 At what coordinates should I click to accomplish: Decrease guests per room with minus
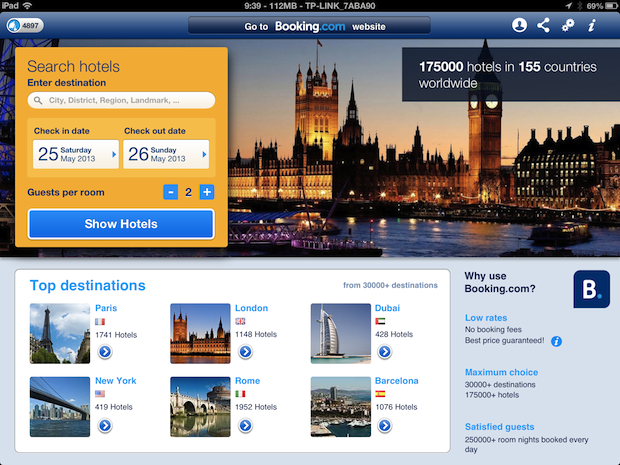tap(170, 192)
